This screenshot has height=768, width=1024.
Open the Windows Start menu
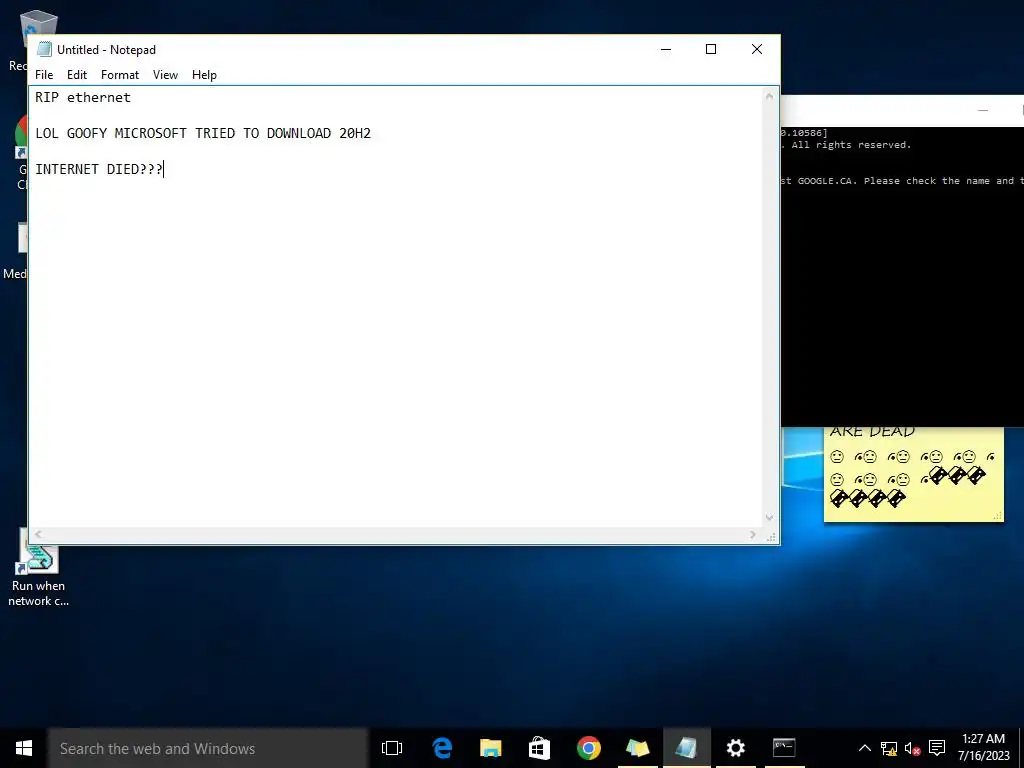click(24, 748)
